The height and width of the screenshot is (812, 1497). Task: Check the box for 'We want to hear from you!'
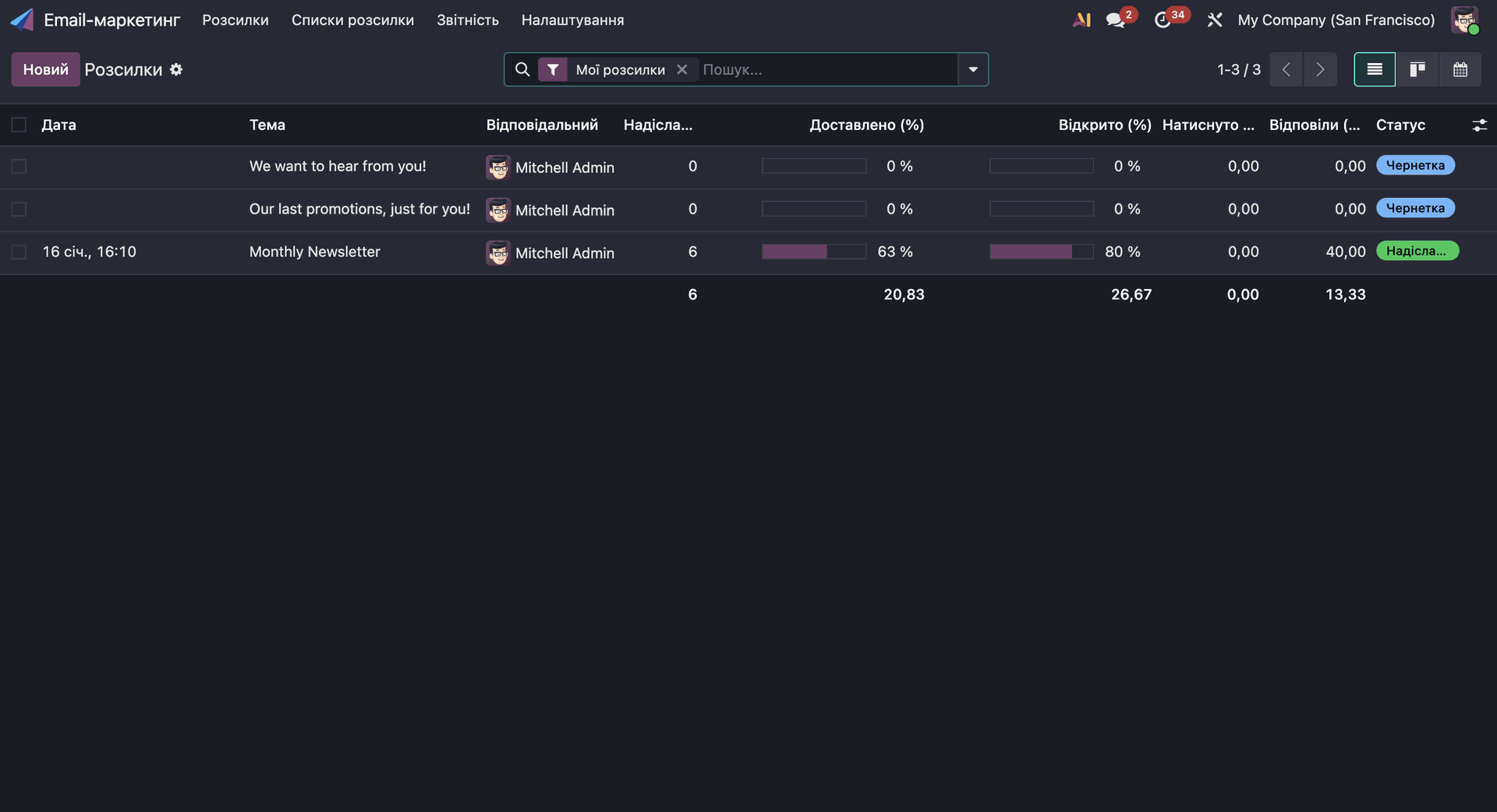pyautogui.click(x=19, y=167)
